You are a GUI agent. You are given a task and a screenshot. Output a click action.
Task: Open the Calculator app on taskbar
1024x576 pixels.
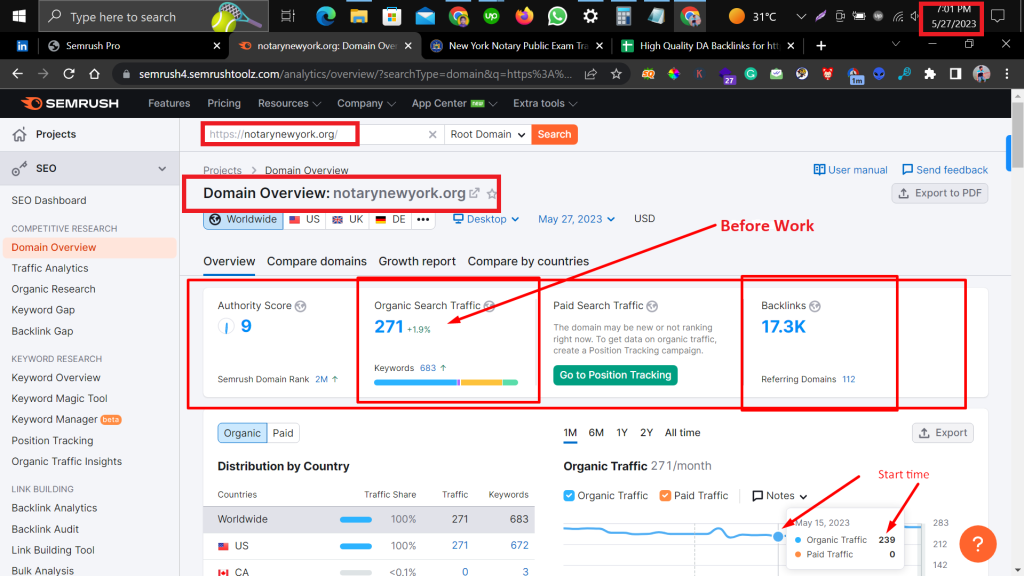623,16
